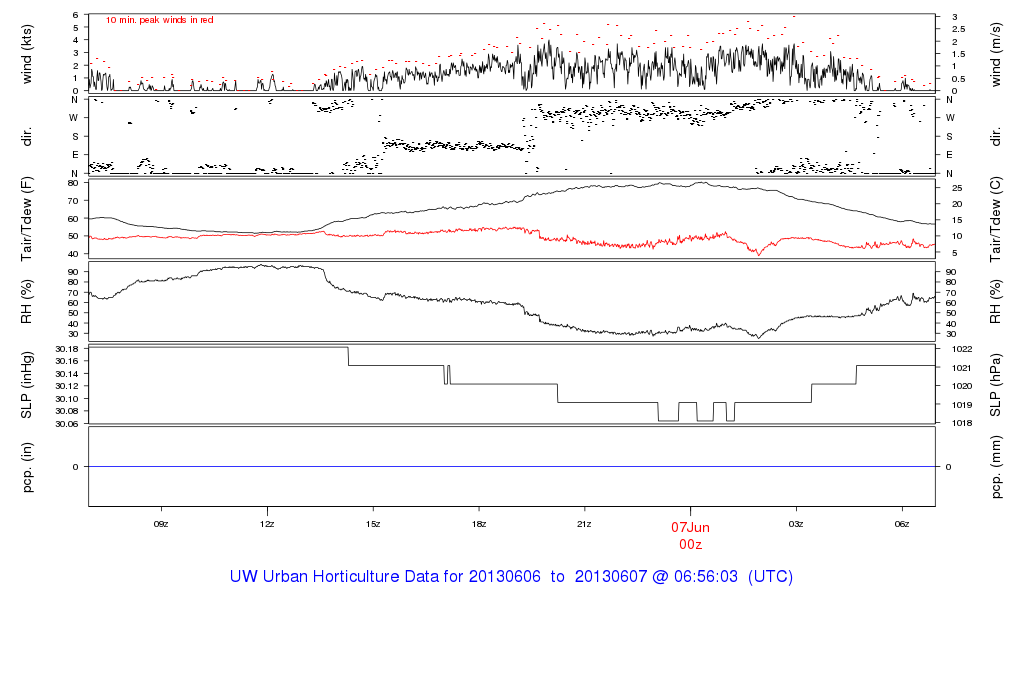The height and width of the screenshot is (700, 1024).
Task: Click the '18z' time axis label
Action: coord(479,524)
